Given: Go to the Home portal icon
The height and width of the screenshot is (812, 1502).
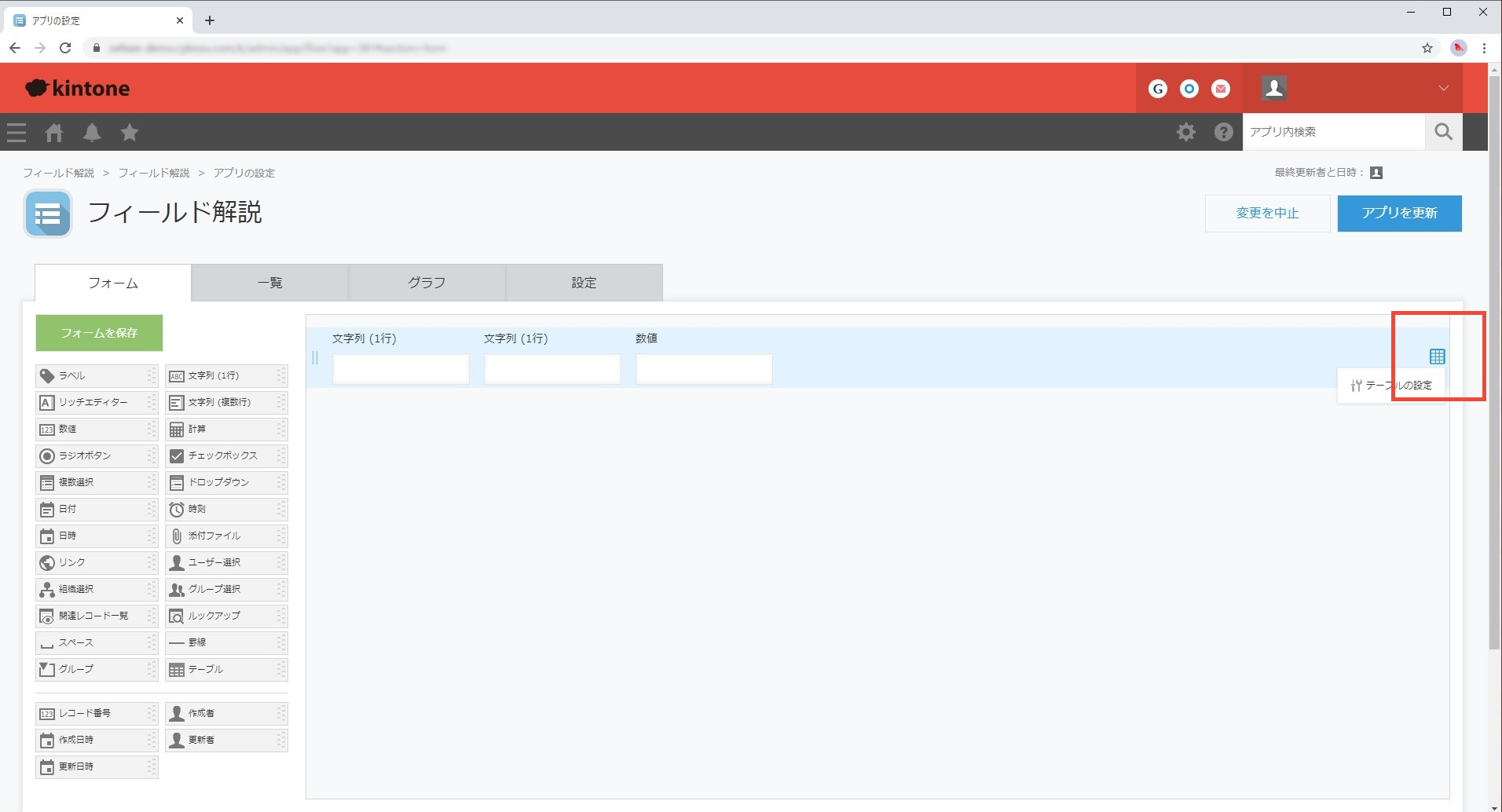Looking at the screenshot, I should [54, 132].
